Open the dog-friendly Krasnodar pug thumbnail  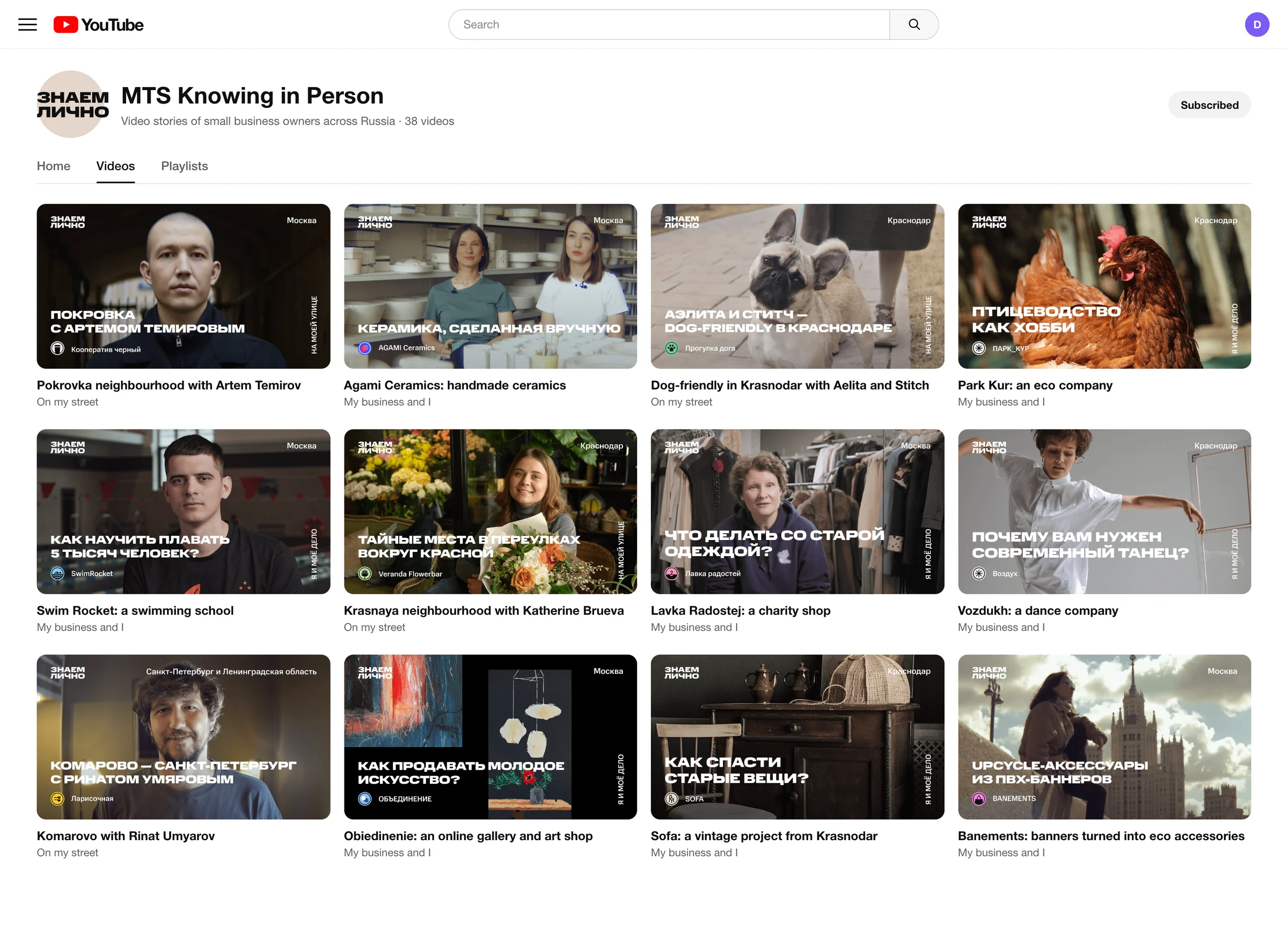(x=797, y=286)
